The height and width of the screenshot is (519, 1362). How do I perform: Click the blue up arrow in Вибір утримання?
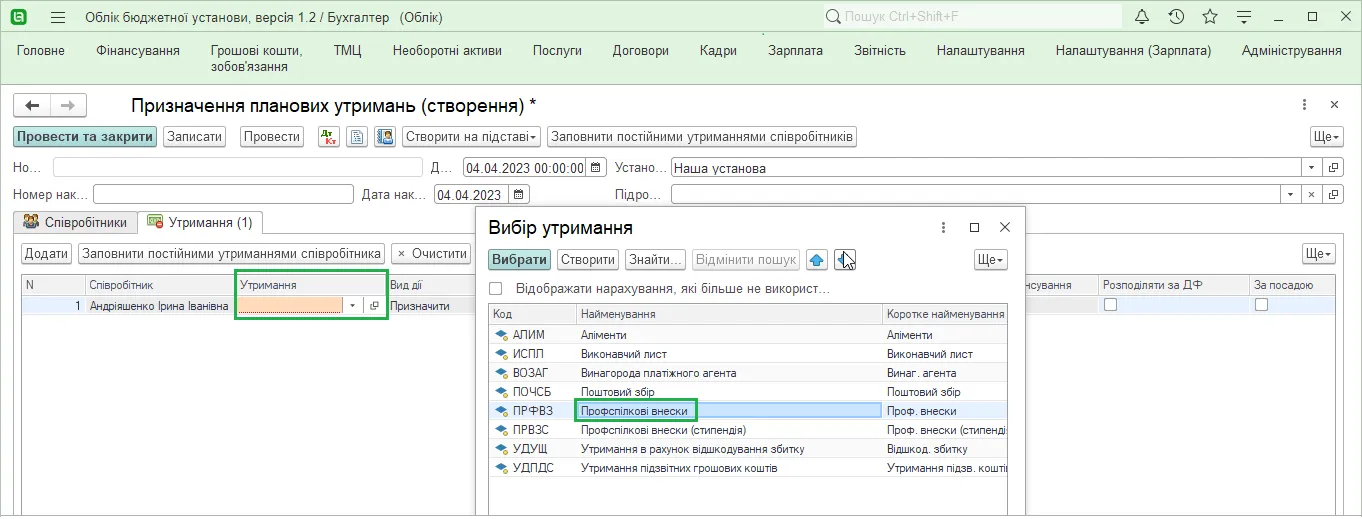pos(817,260)
